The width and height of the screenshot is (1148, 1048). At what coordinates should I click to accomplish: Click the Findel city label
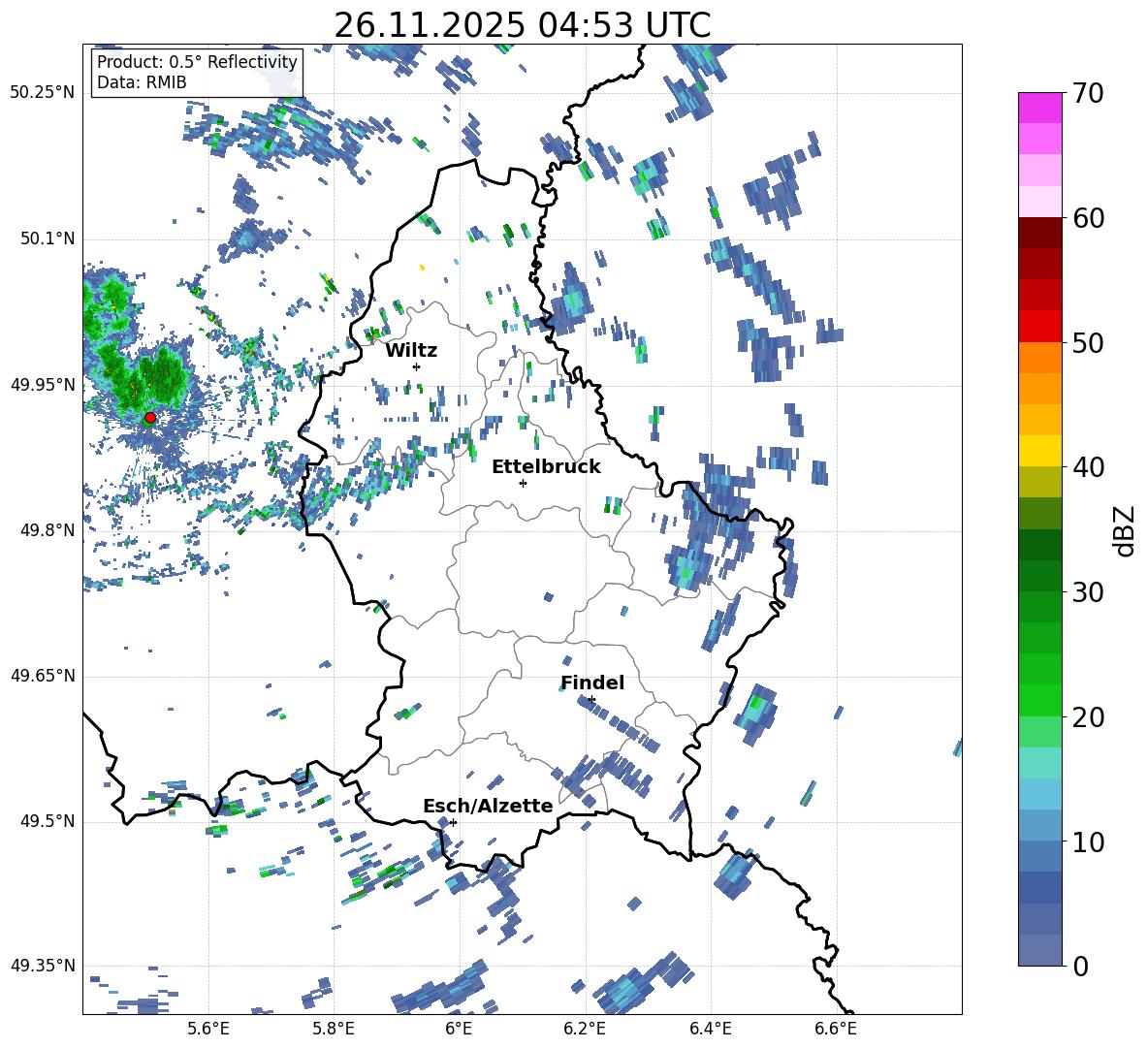[592, 683]
